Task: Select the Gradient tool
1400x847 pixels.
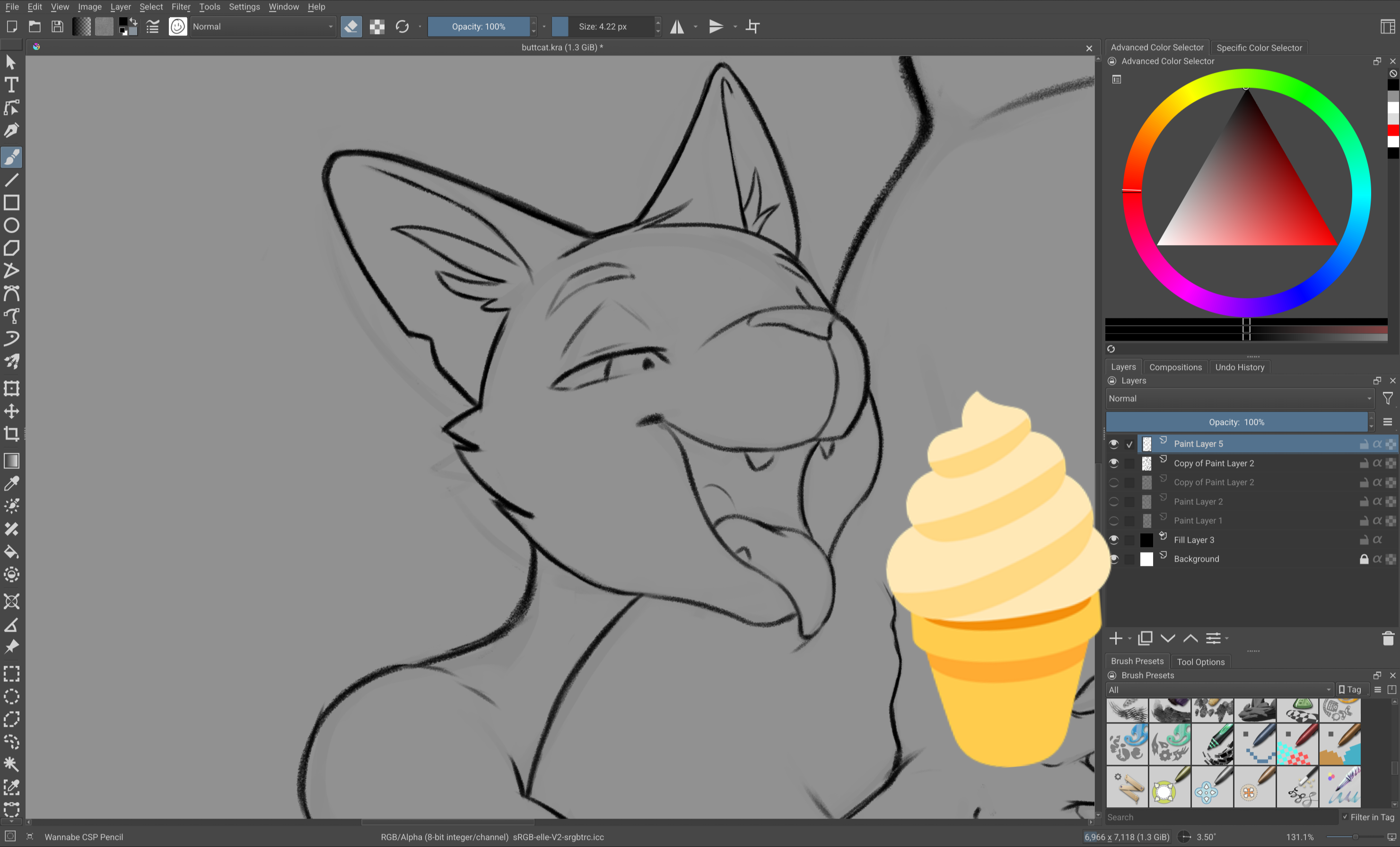Action: point(11,460)
